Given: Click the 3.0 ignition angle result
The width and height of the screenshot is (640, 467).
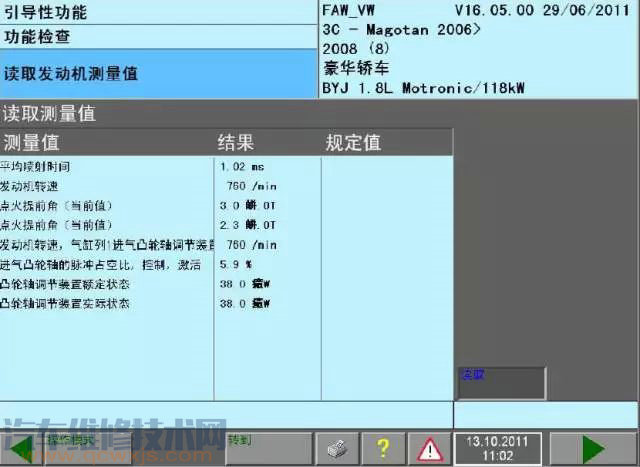Looking at the screenshot, I should pyautogui.click(x=247, y=205).
